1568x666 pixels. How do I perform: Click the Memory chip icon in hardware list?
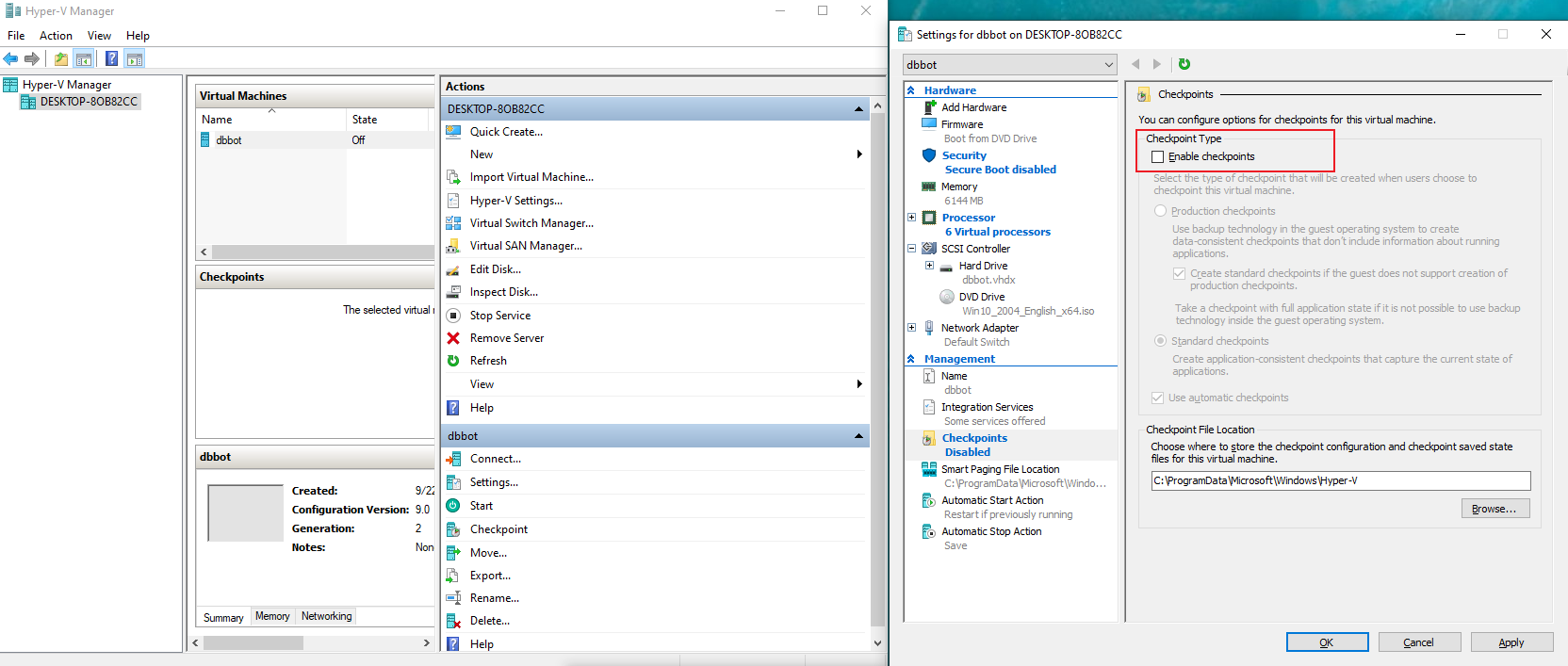point(929,187)
